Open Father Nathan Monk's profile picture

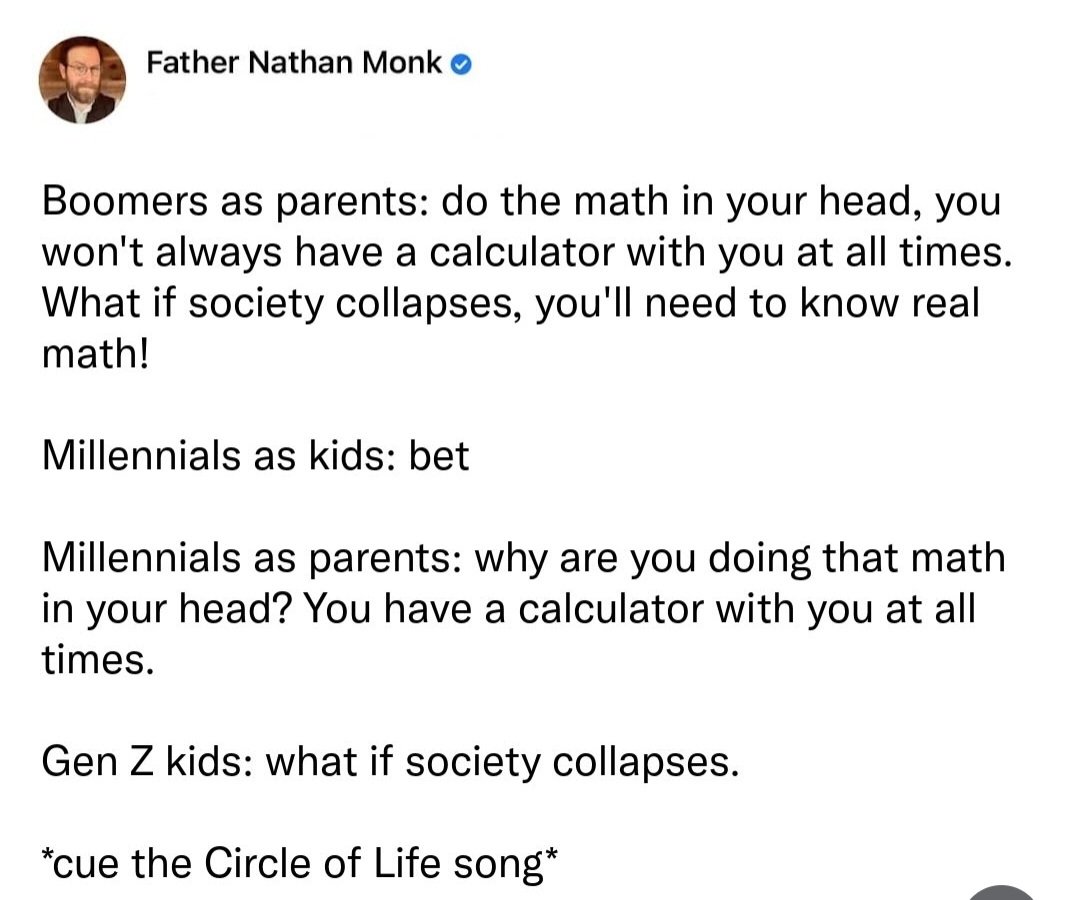tap(83, 82)
